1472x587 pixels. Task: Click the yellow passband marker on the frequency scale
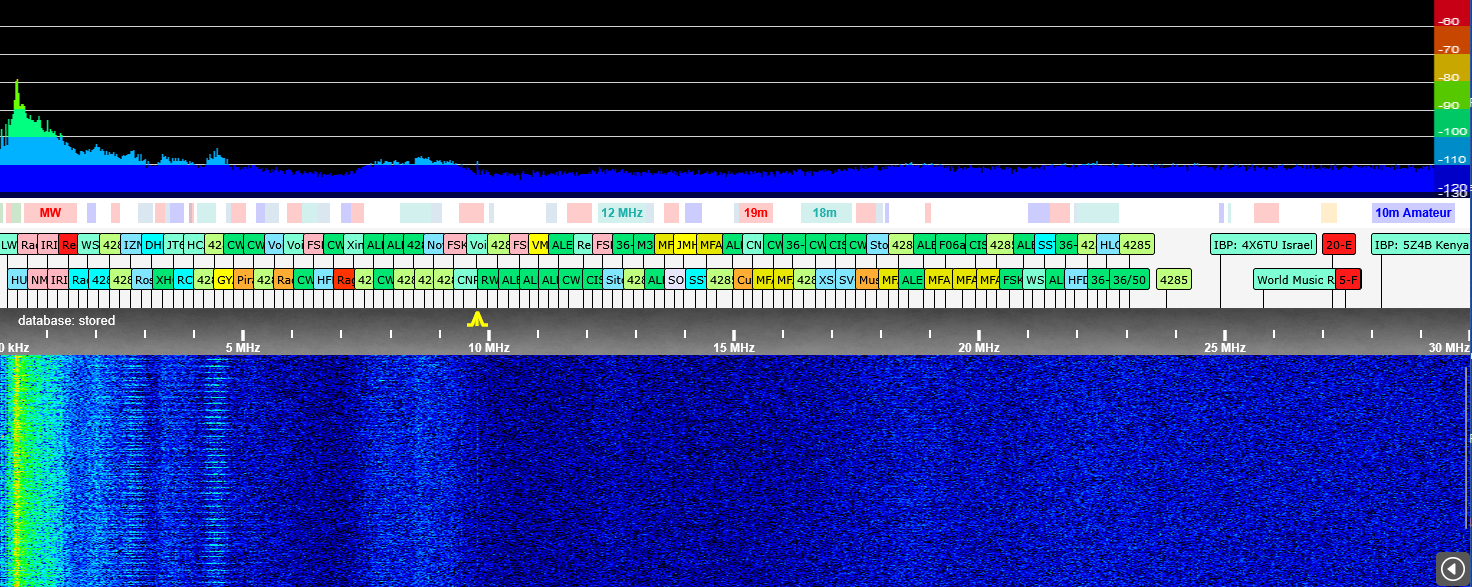point(477,319)
